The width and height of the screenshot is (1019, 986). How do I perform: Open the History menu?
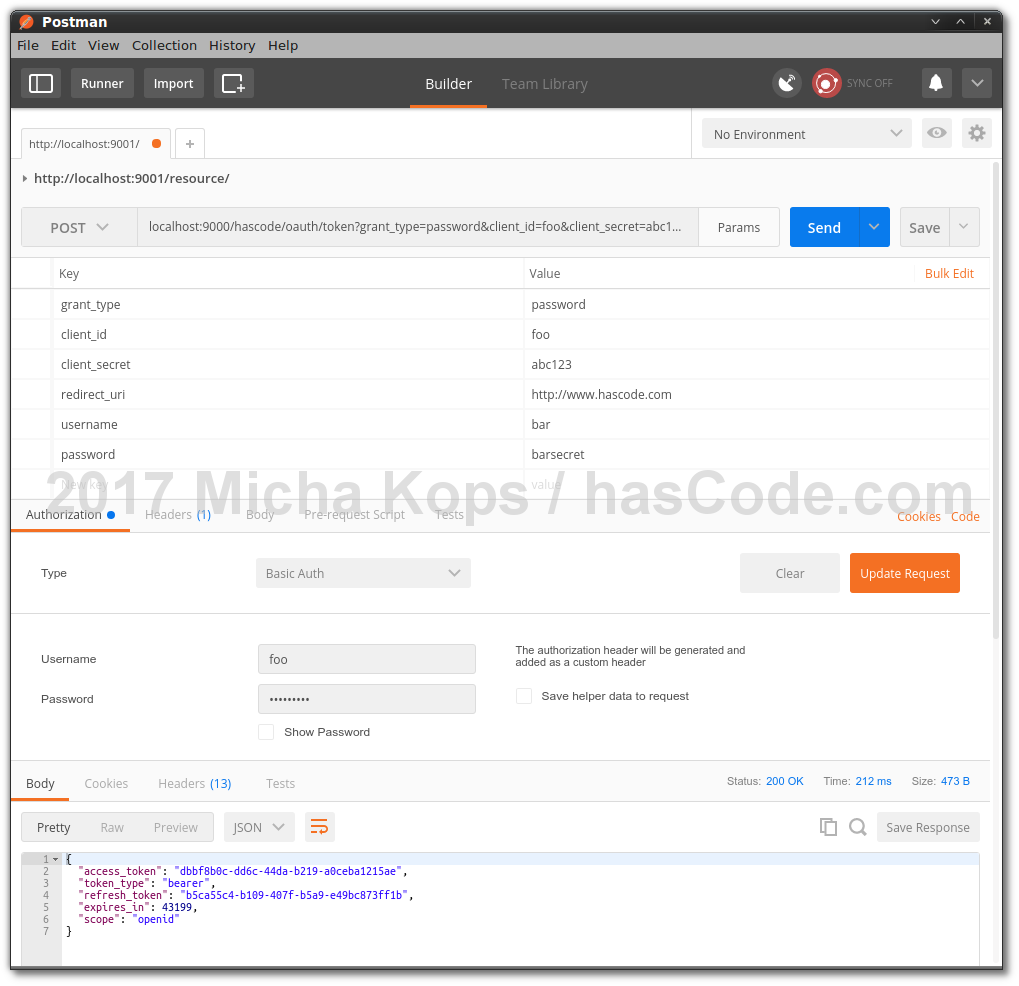(231, 45)
